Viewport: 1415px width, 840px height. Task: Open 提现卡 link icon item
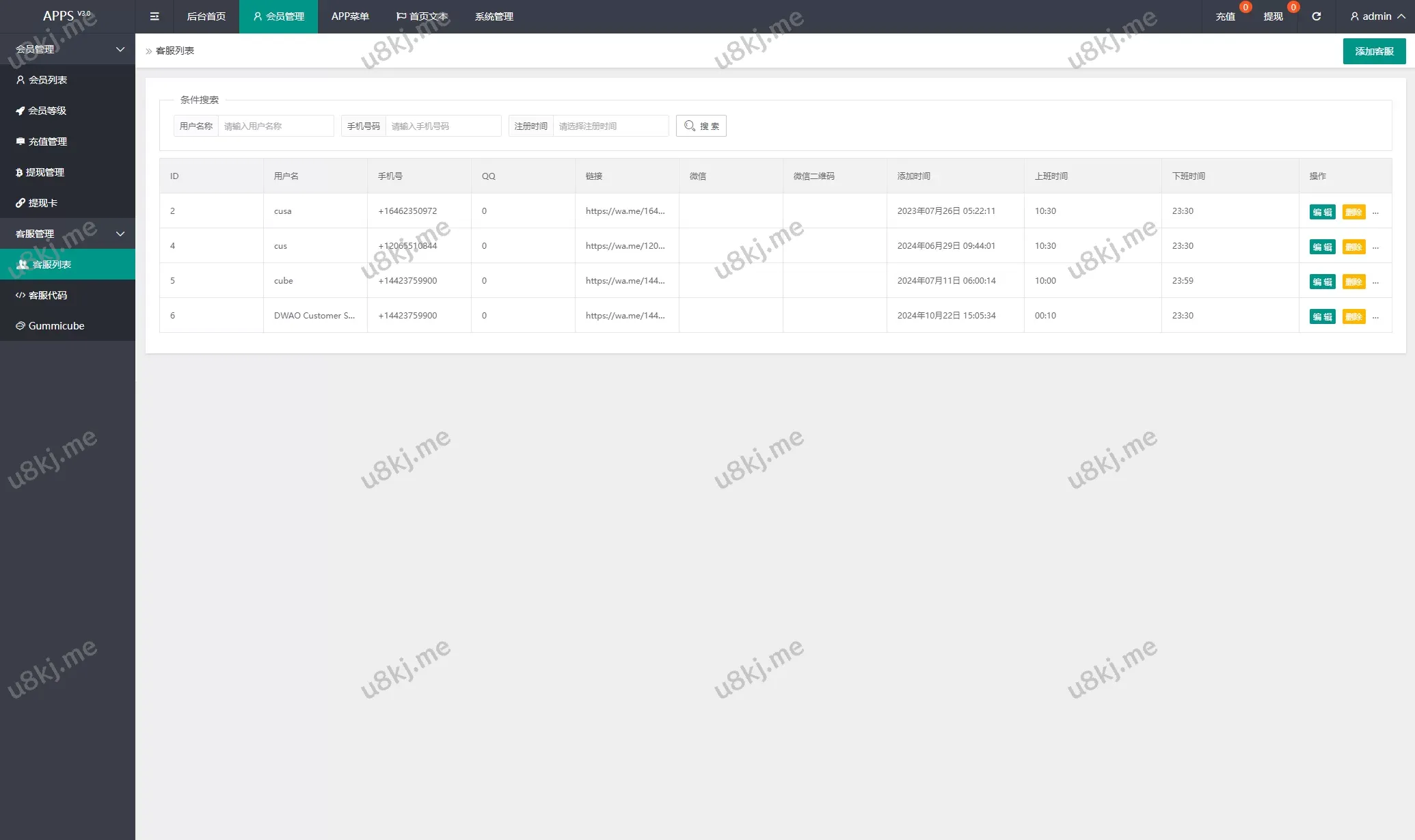(x=42, y=203)
